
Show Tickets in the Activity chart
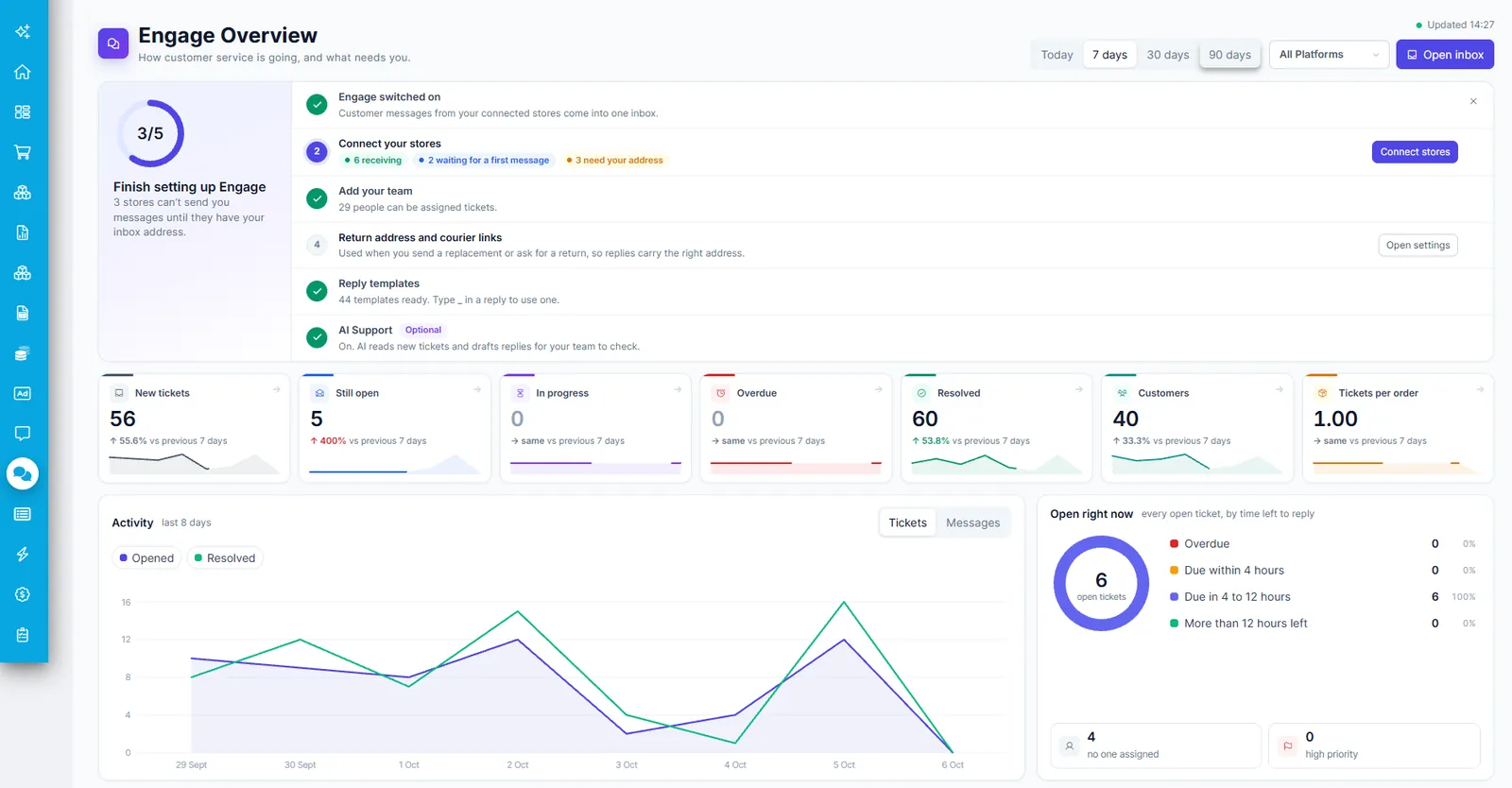point(907,522)
